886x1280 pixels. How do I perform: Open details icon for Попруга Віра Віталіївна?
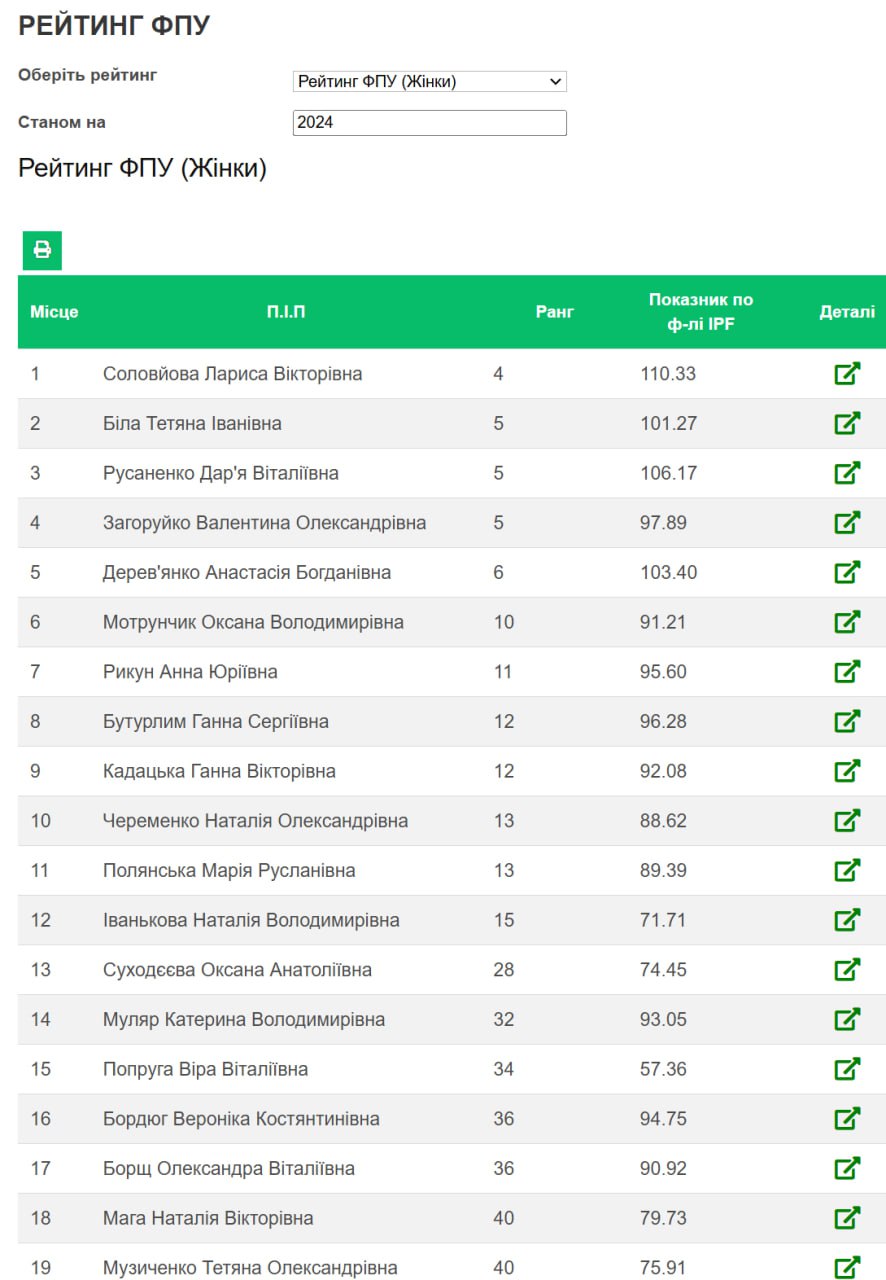(847, 1069)
